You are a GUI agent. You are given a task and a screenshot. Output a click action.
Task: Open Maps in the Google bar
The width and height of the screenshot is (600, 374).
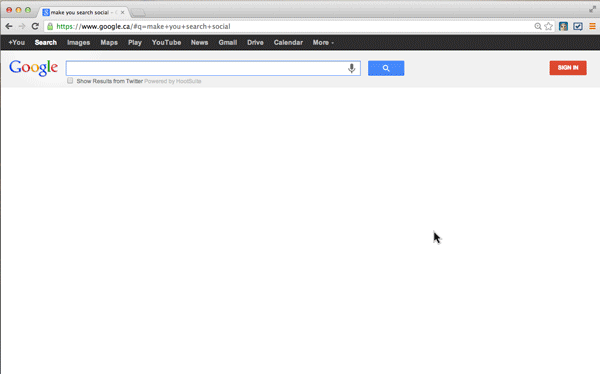coord(109,42)
